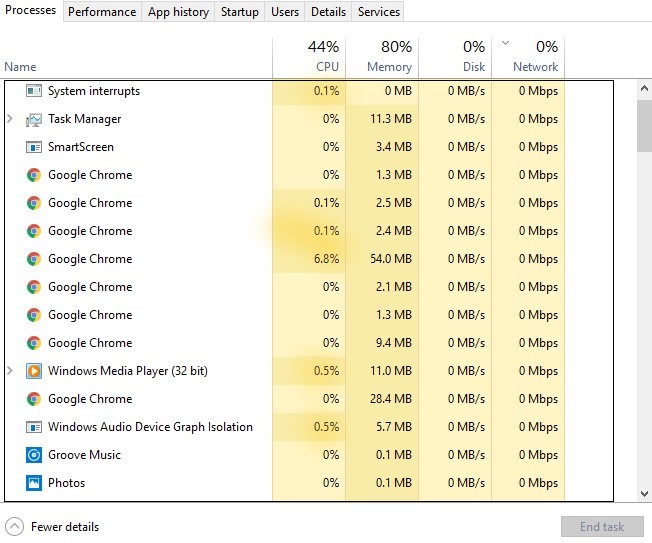This screenshot has height=543, width=652.
Task: Click the 2.1 MB memory cell
Action: pos(382,287)
